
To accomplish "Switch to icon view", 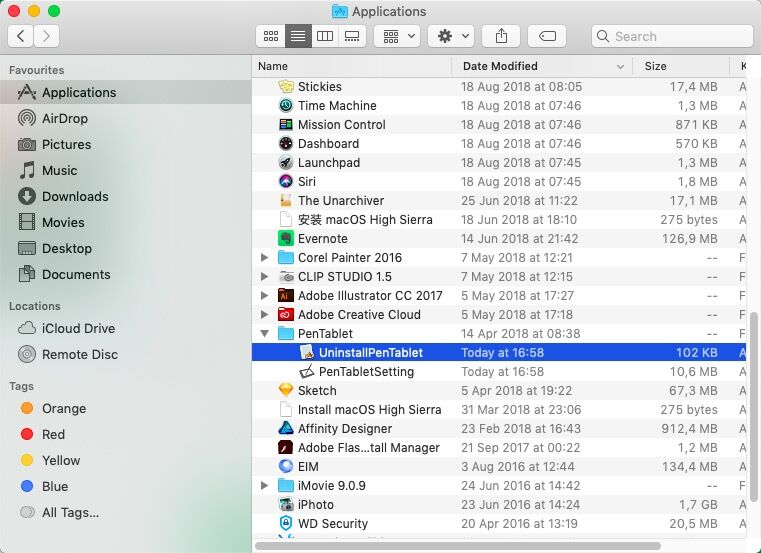I will pyautogui.click(x=271, y=36).
